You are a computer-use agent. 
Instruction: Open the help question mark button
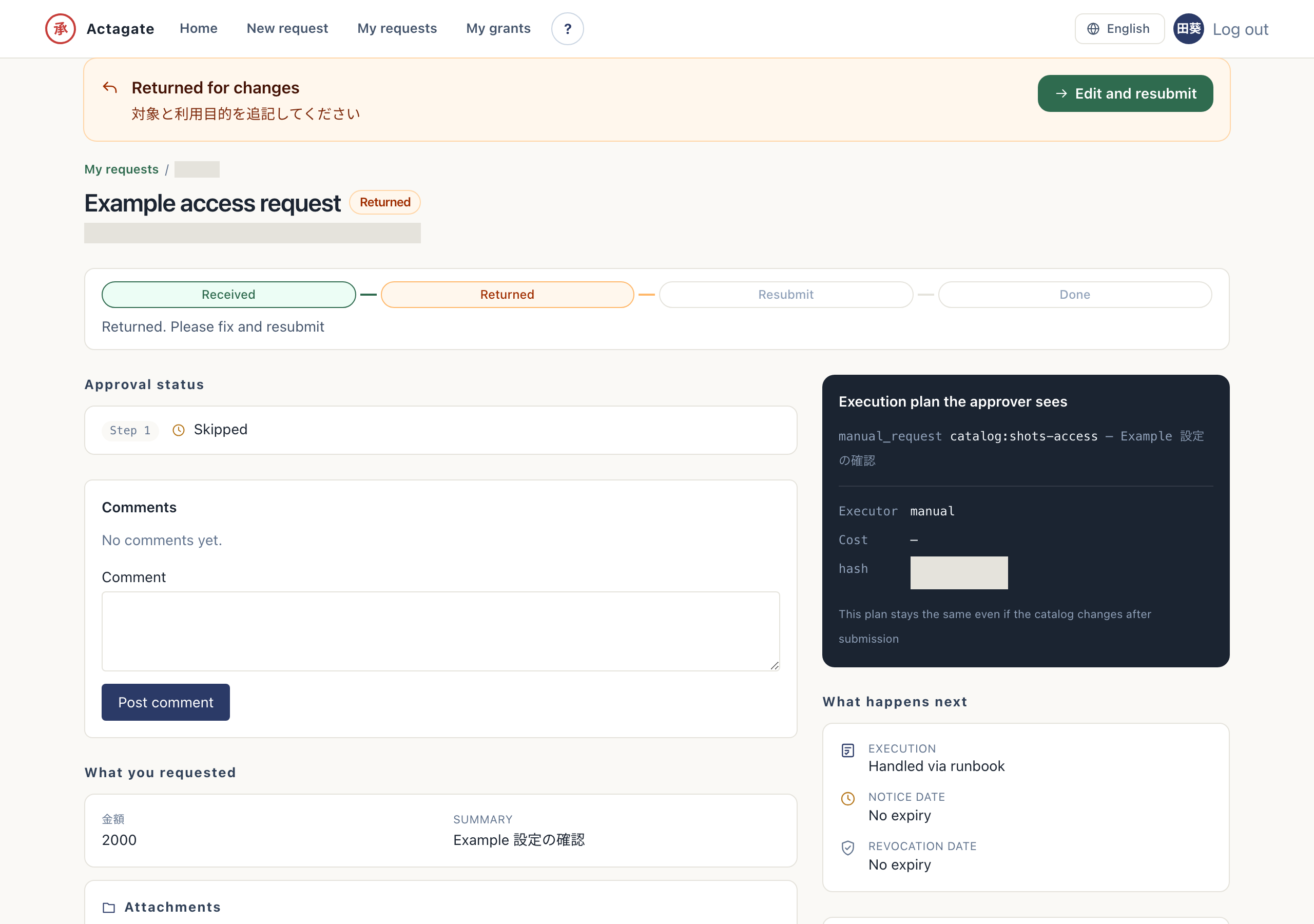[567, 29]
